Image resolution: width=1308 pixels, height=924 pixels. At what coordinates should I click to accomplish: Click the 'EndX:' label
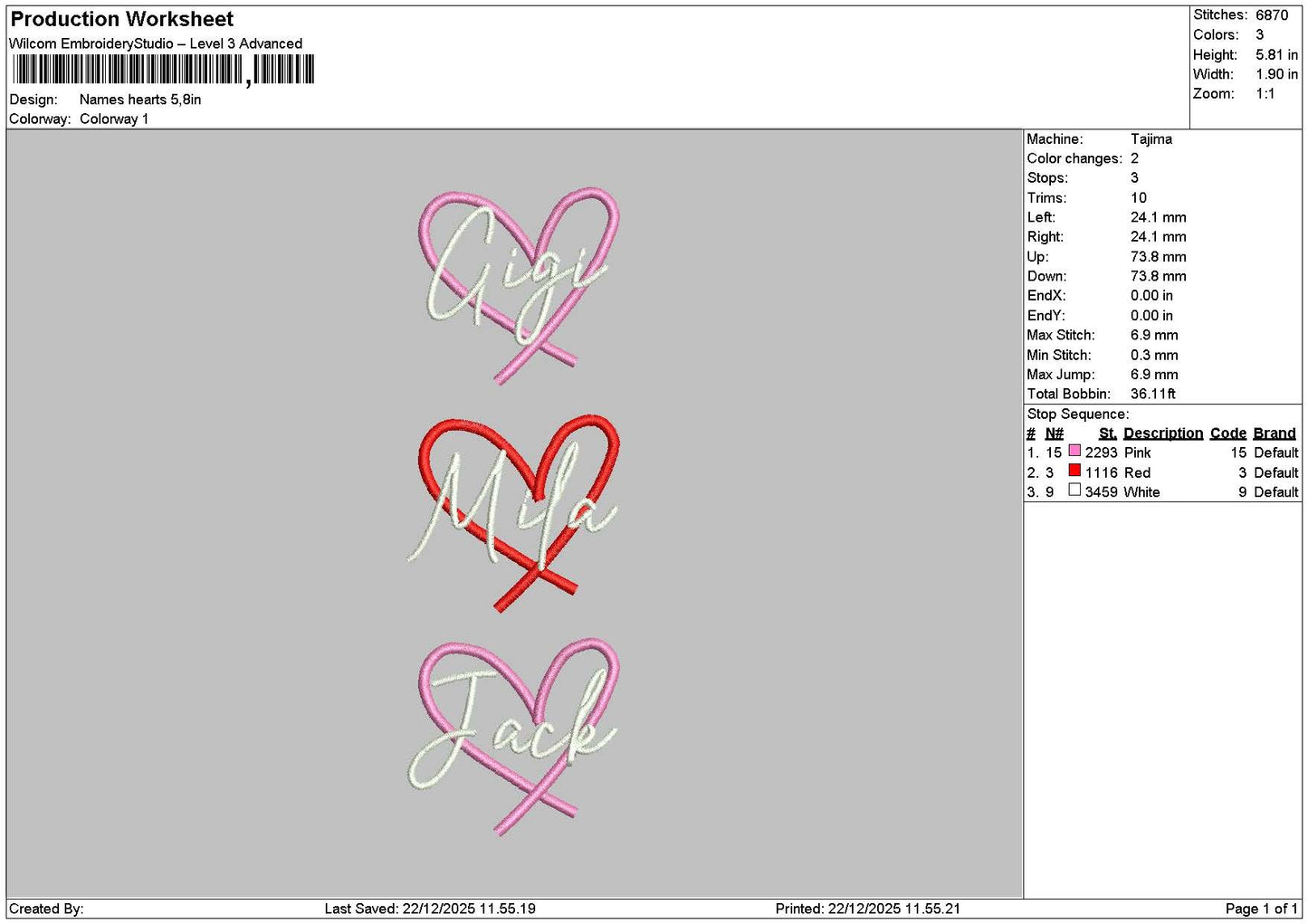[x=1046, y=296]
